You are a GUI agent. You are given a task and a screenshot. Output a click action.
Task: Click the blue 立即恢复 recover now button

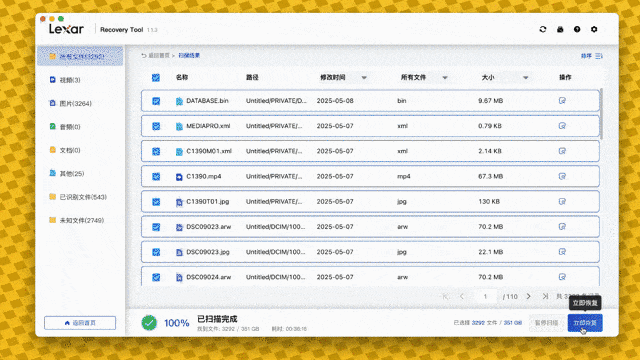click(585, 323)
